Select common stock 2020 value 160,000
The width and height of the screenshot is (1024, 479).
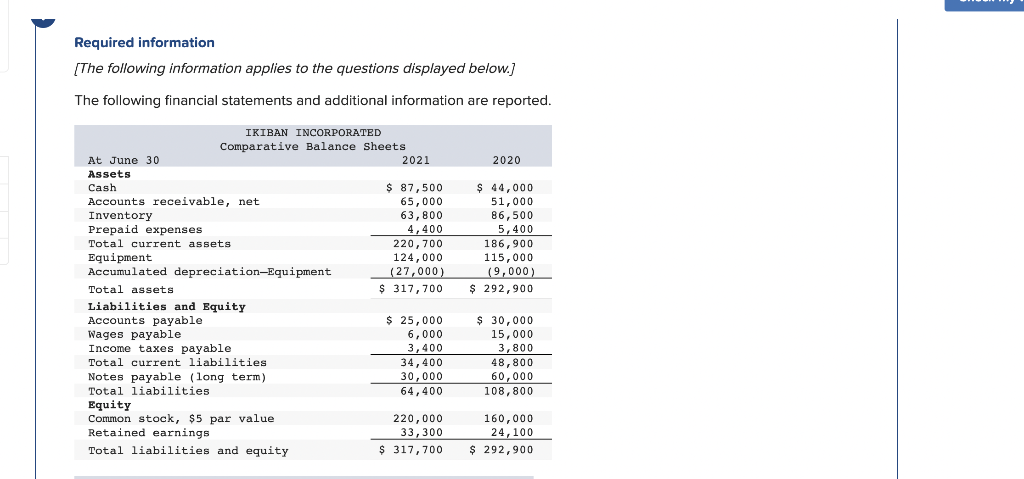point(508,419)
